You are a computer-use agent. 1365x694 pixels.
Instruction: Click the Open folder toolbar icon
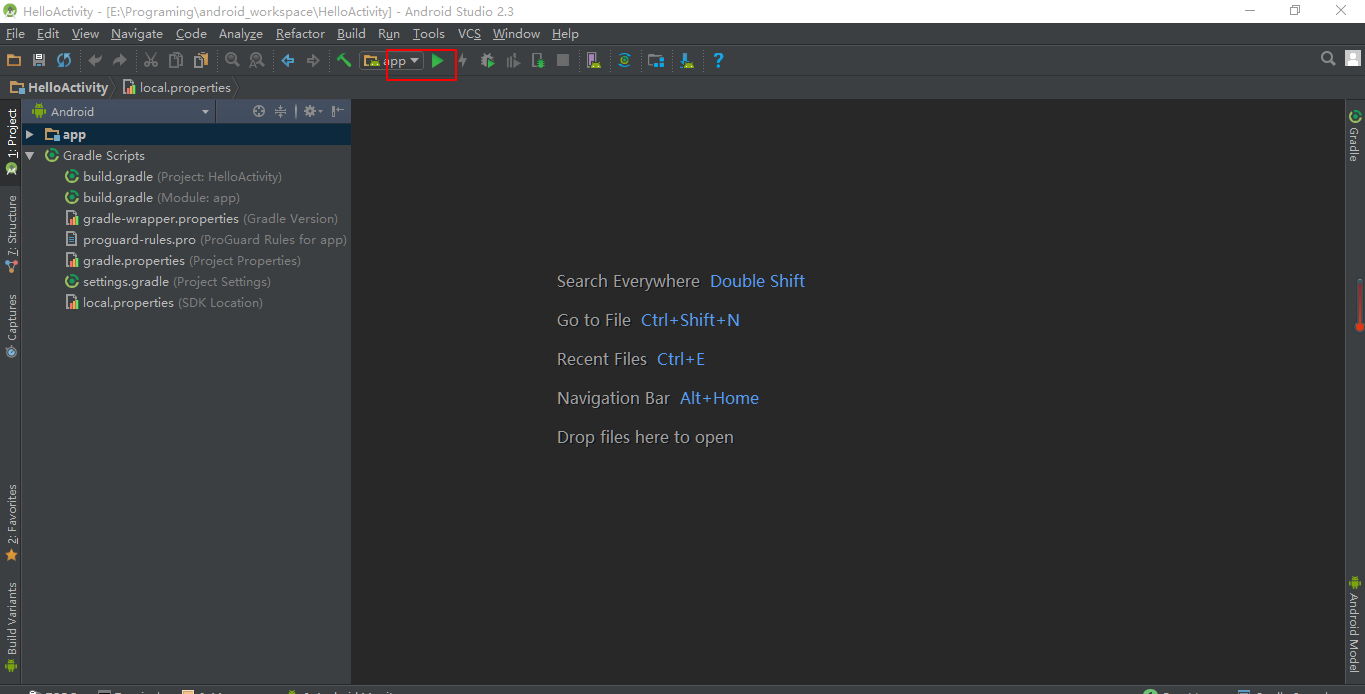tap(14, 61)
